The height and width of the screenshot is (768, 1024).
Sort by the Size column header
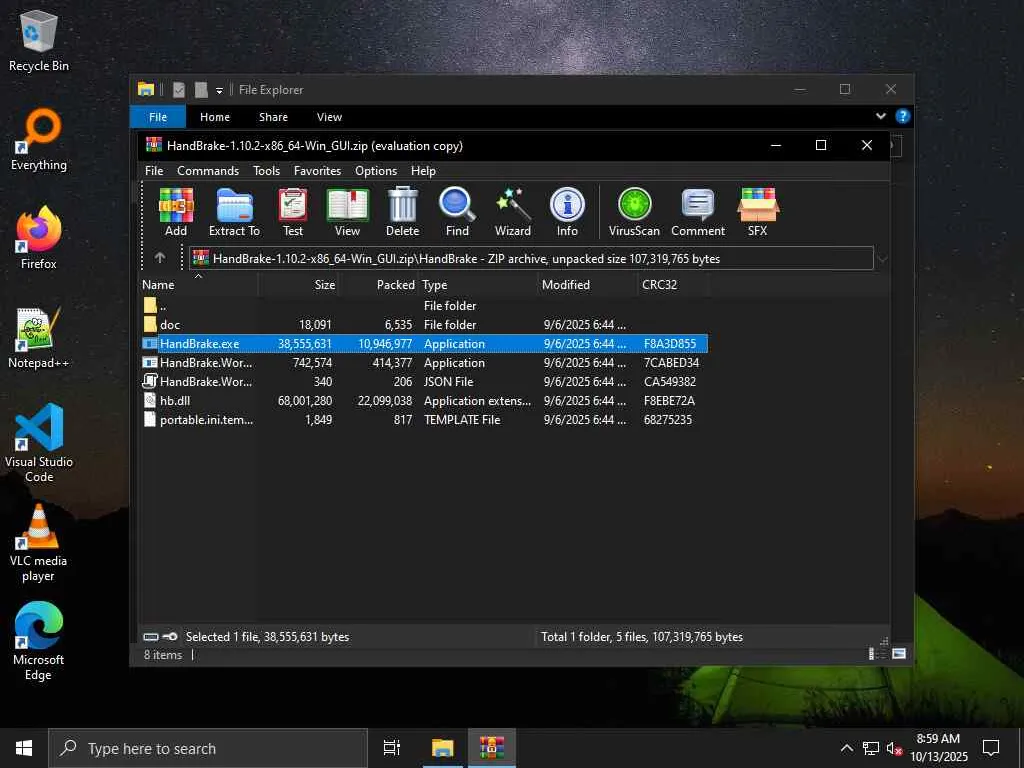coord(298,285)
